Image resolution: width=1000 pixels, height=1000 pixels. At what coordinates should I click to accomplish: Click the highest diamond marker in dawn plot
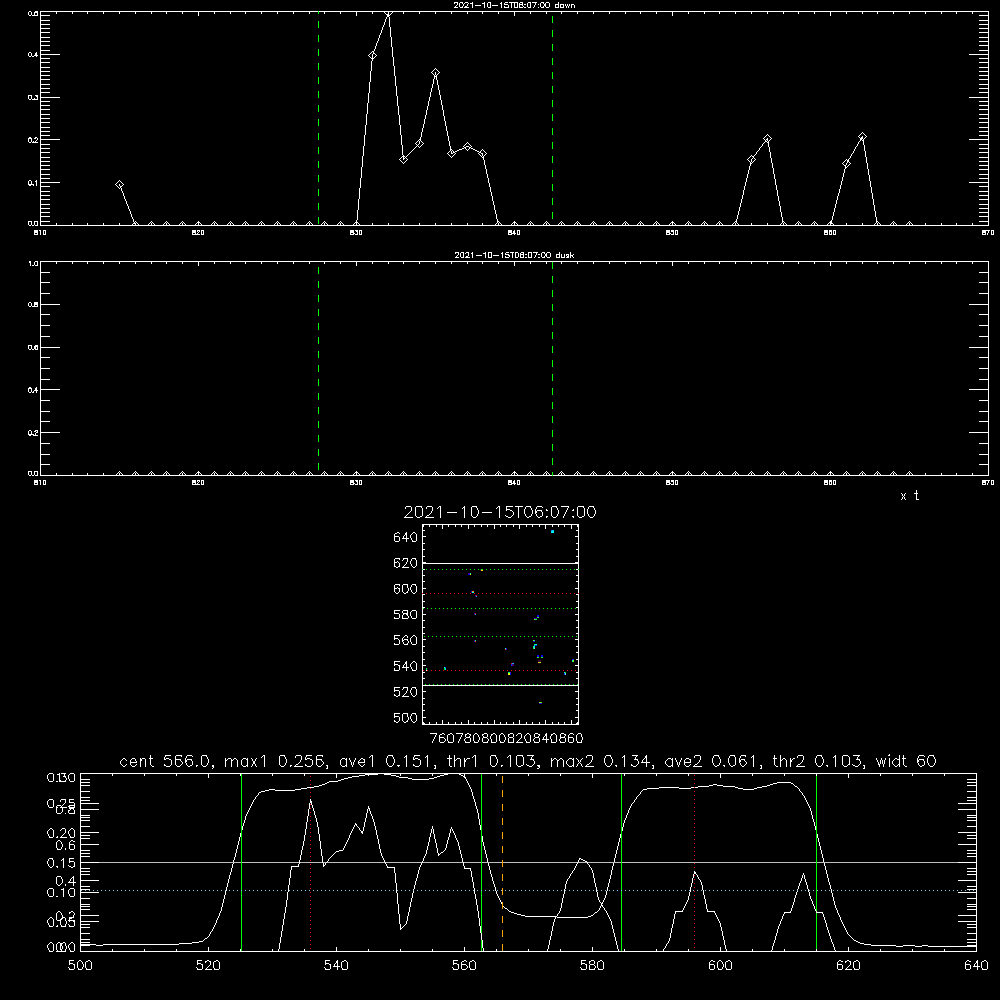click(388, 12)
